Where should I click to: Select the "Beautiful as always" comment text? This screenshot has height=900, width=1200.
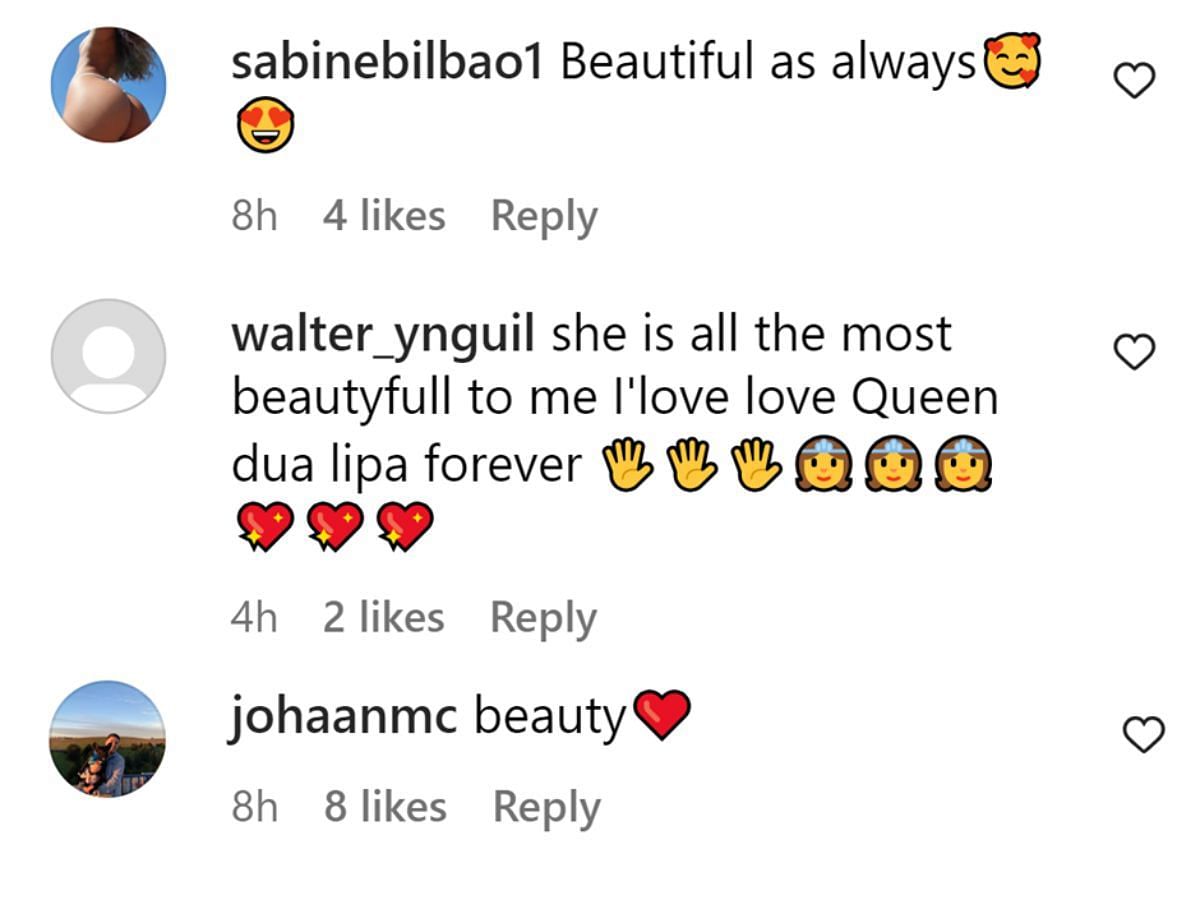pyautogui.click(x=768, y=65)
